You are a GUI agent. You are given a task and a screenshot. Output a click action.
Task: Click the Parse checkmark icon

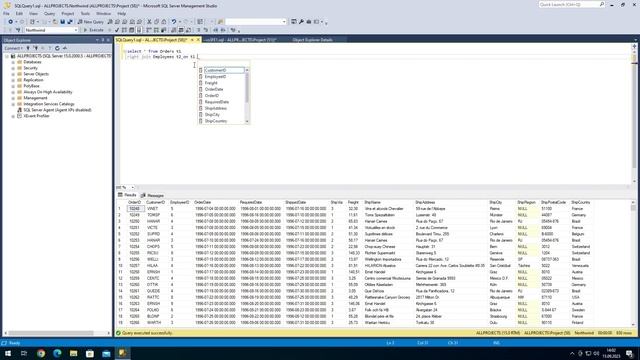117,30
